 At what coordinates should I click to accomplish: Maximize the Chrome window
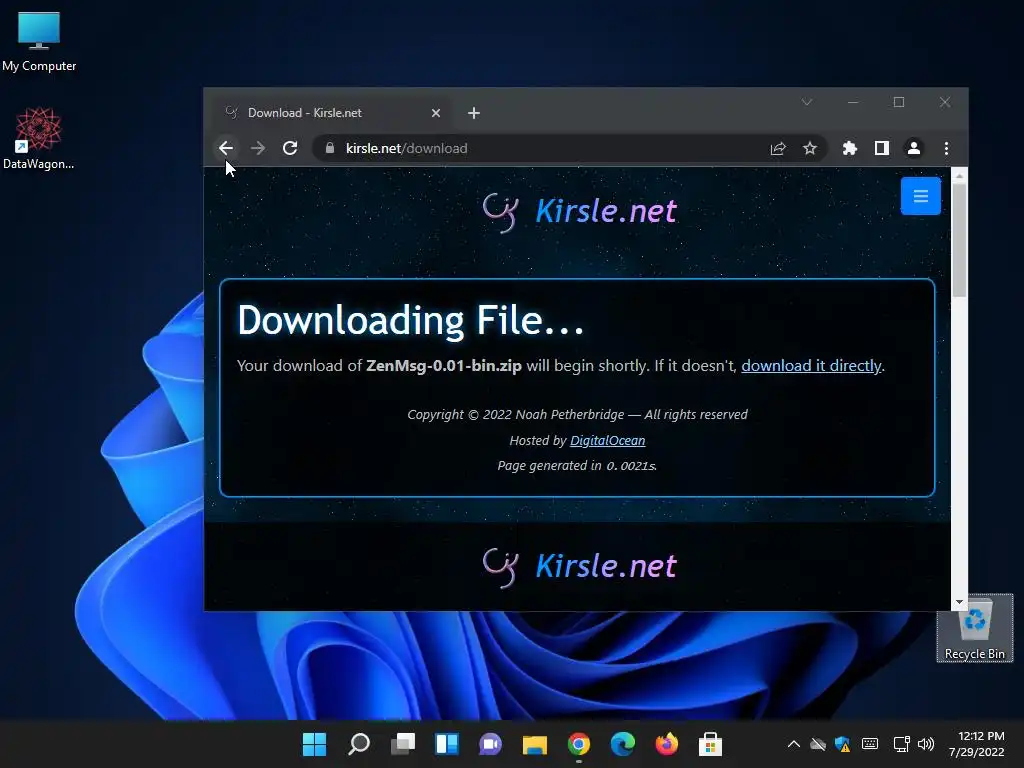pyautogui.click(x=899, y=102)
